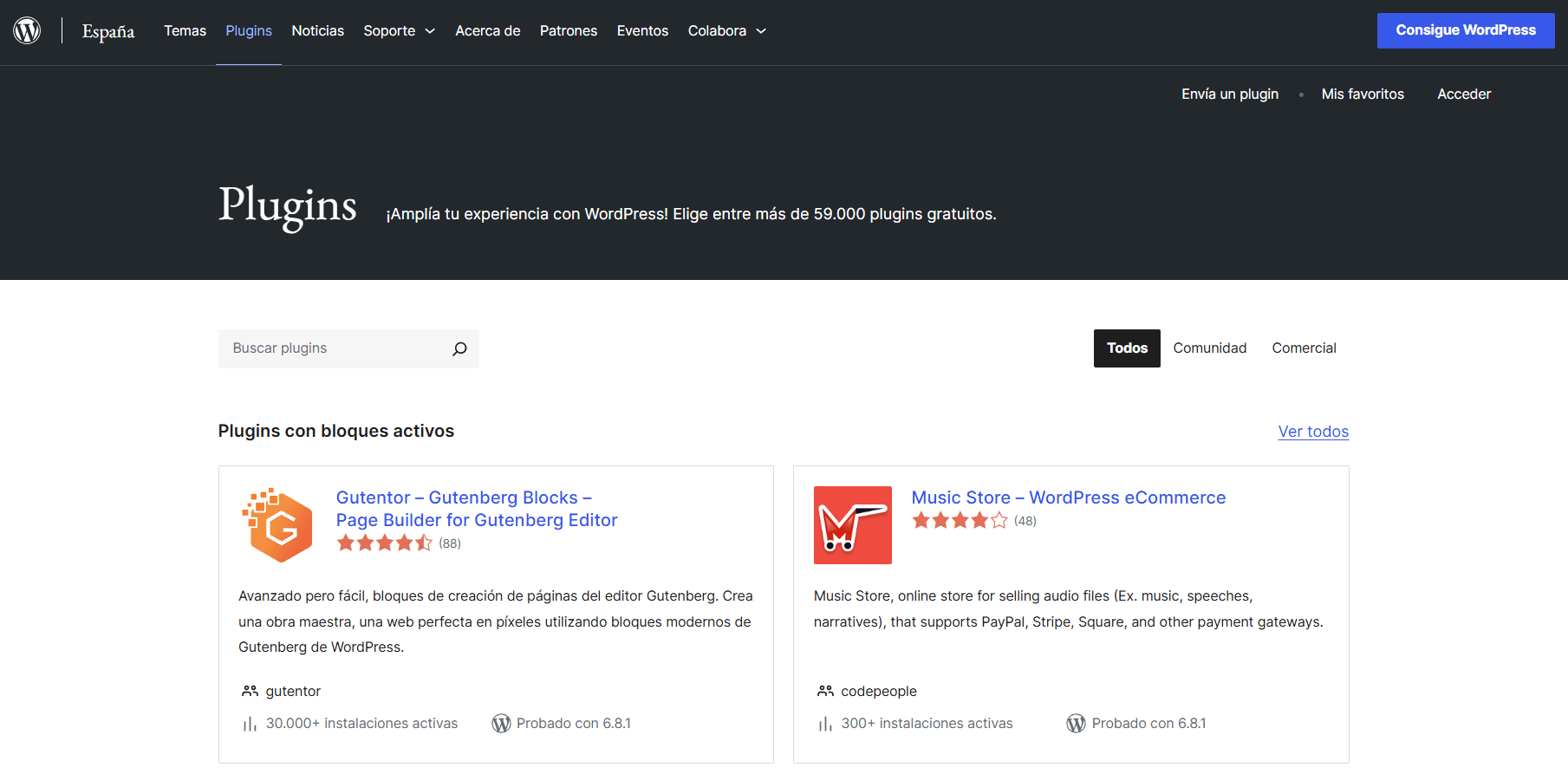Open Music Store – WordPress eCommerce title
Viewport: 1568px width, 774px height.
(1069, 498)
